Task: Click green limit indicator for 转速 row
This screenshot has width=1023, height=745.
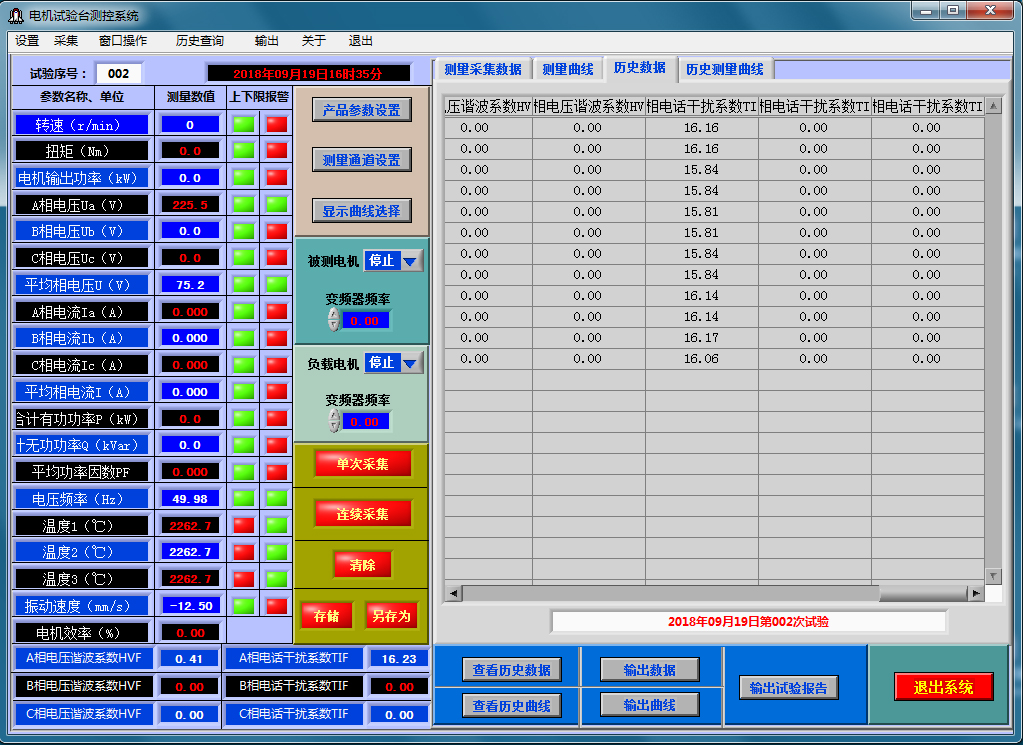Action: (243, 124)
